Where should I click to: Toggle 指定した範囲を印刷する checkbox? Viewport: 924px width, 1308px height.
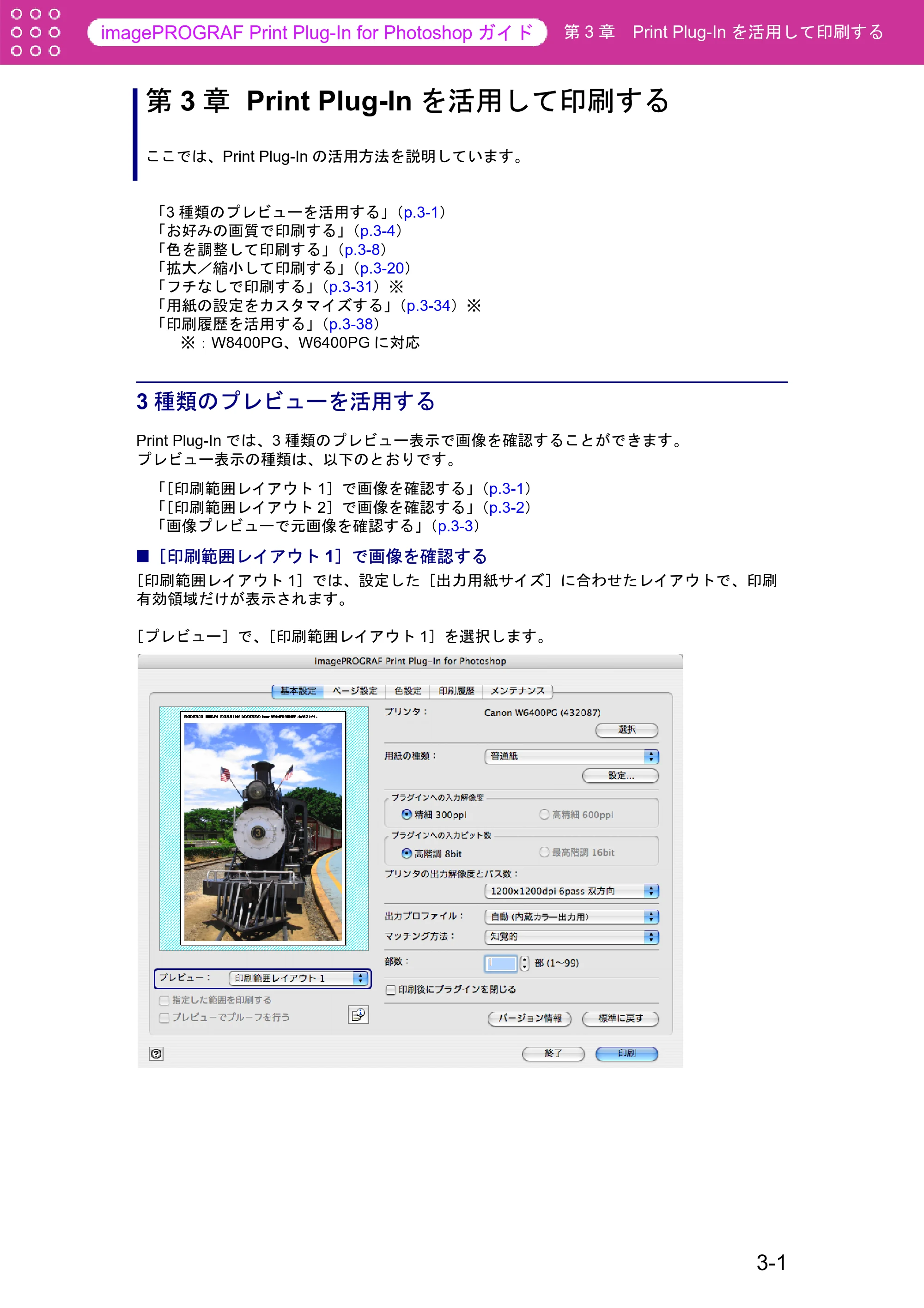(164, 1000)
